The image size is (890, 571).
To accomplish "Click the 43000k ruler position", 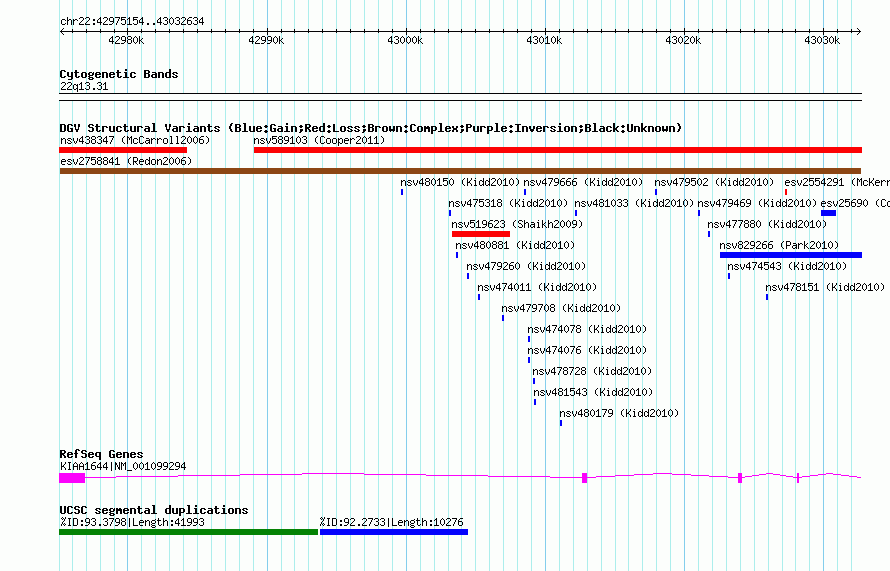I will click(x=405, y=40).
